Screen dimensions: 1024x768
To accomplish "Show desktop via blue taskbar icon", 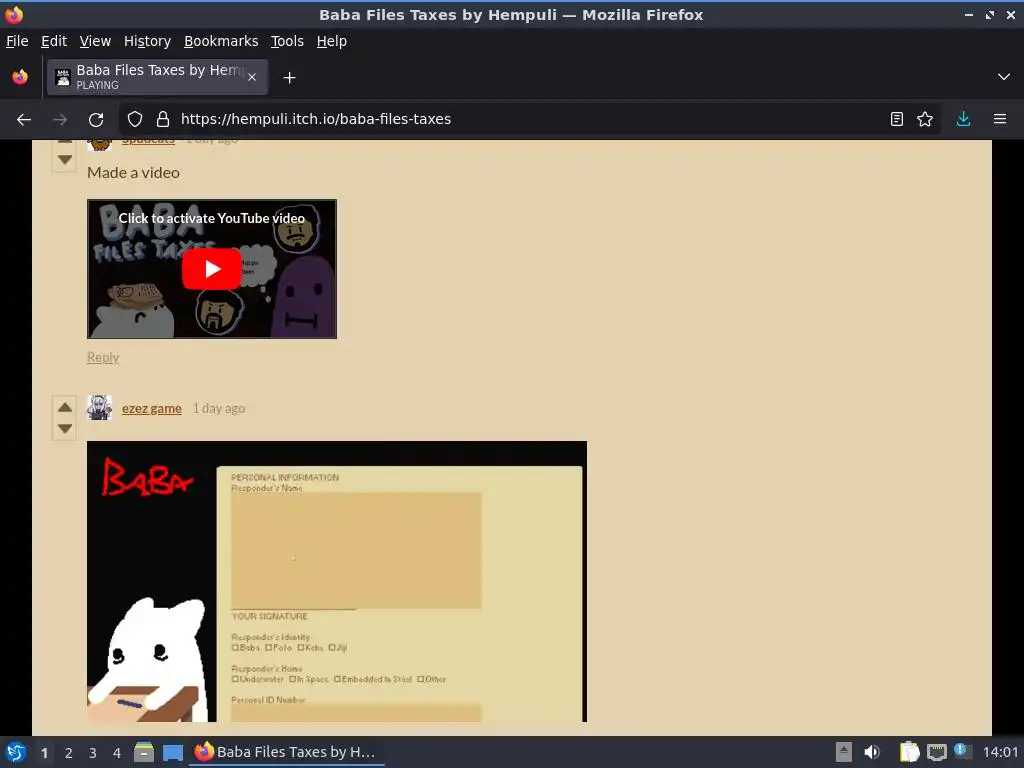I will click(172, 752).
